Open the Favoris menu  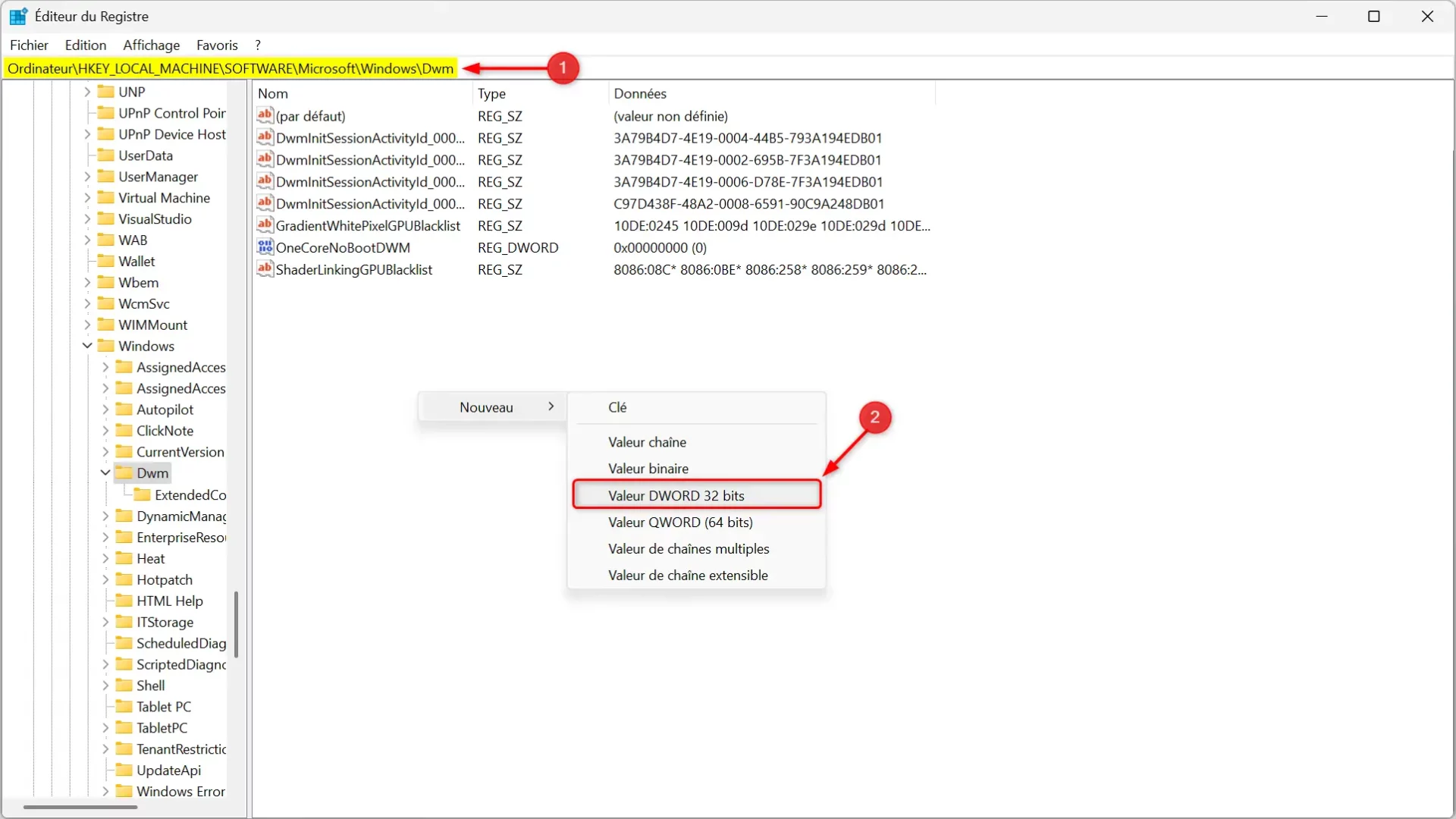pyautogui.click(x=217, y=45)
